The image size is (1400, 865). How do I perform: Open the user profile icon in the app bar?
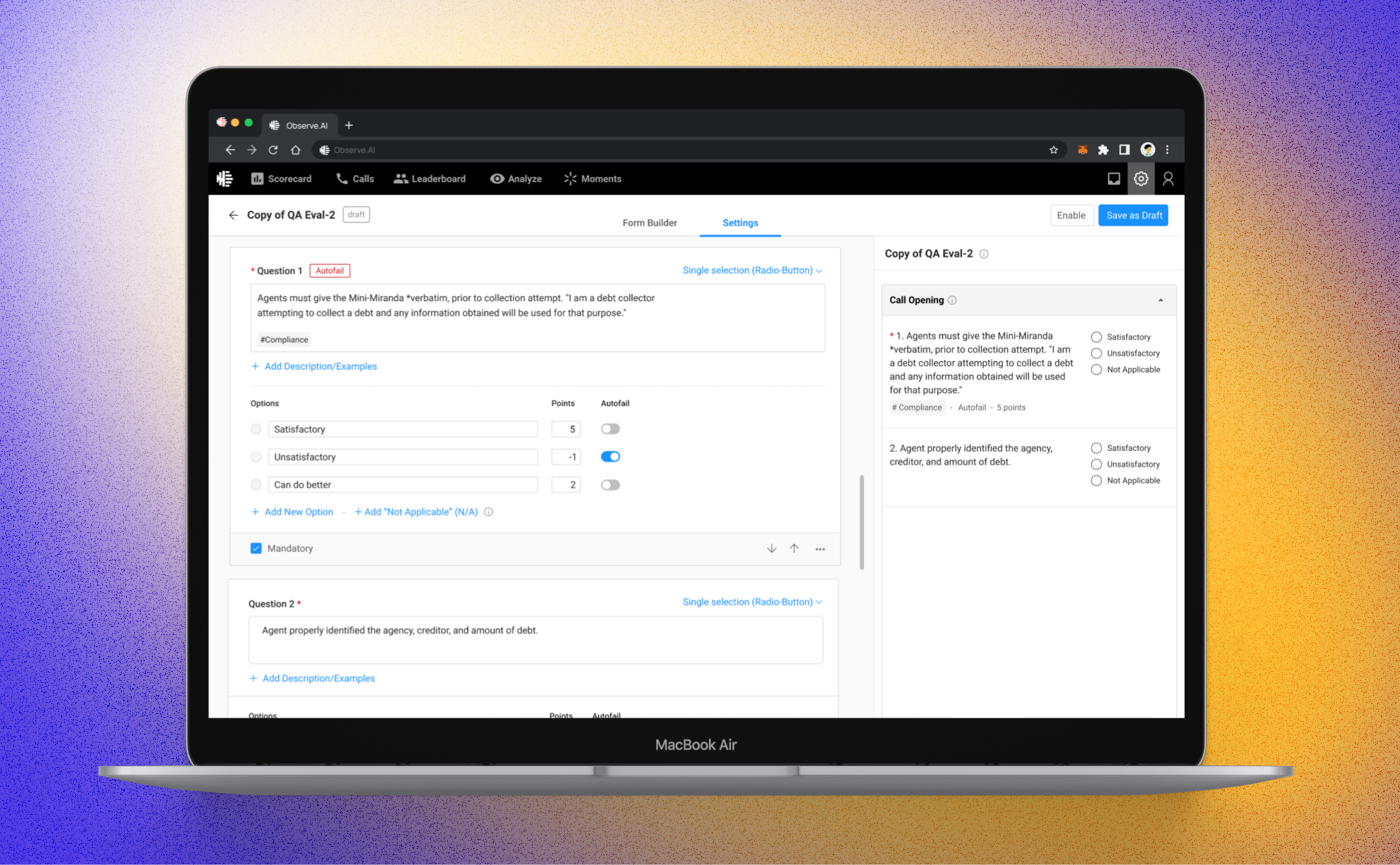pyautogui.click(x=1168, y=179)
